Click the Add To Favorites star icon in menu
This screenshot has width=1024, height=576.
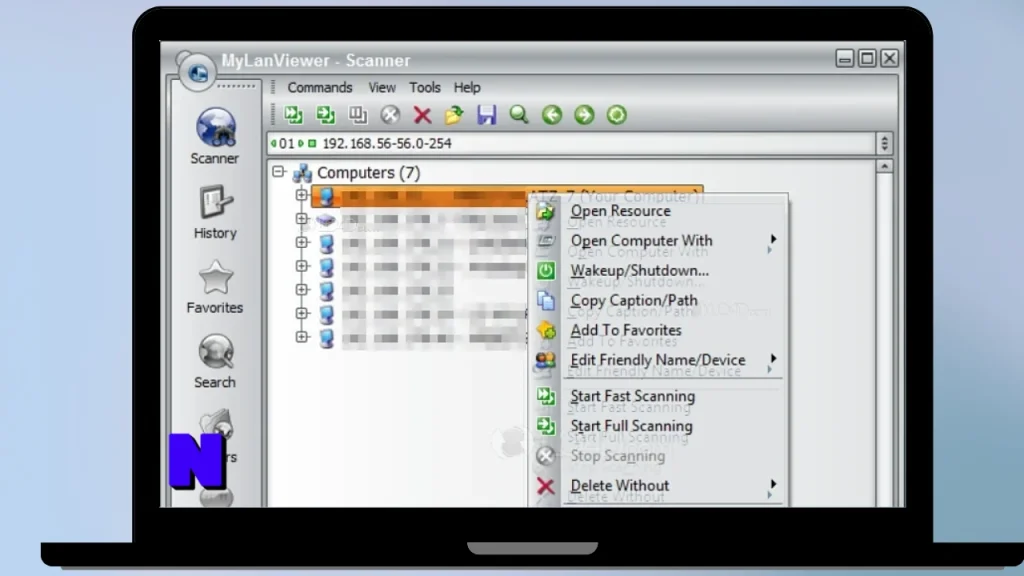click(546, 330)
